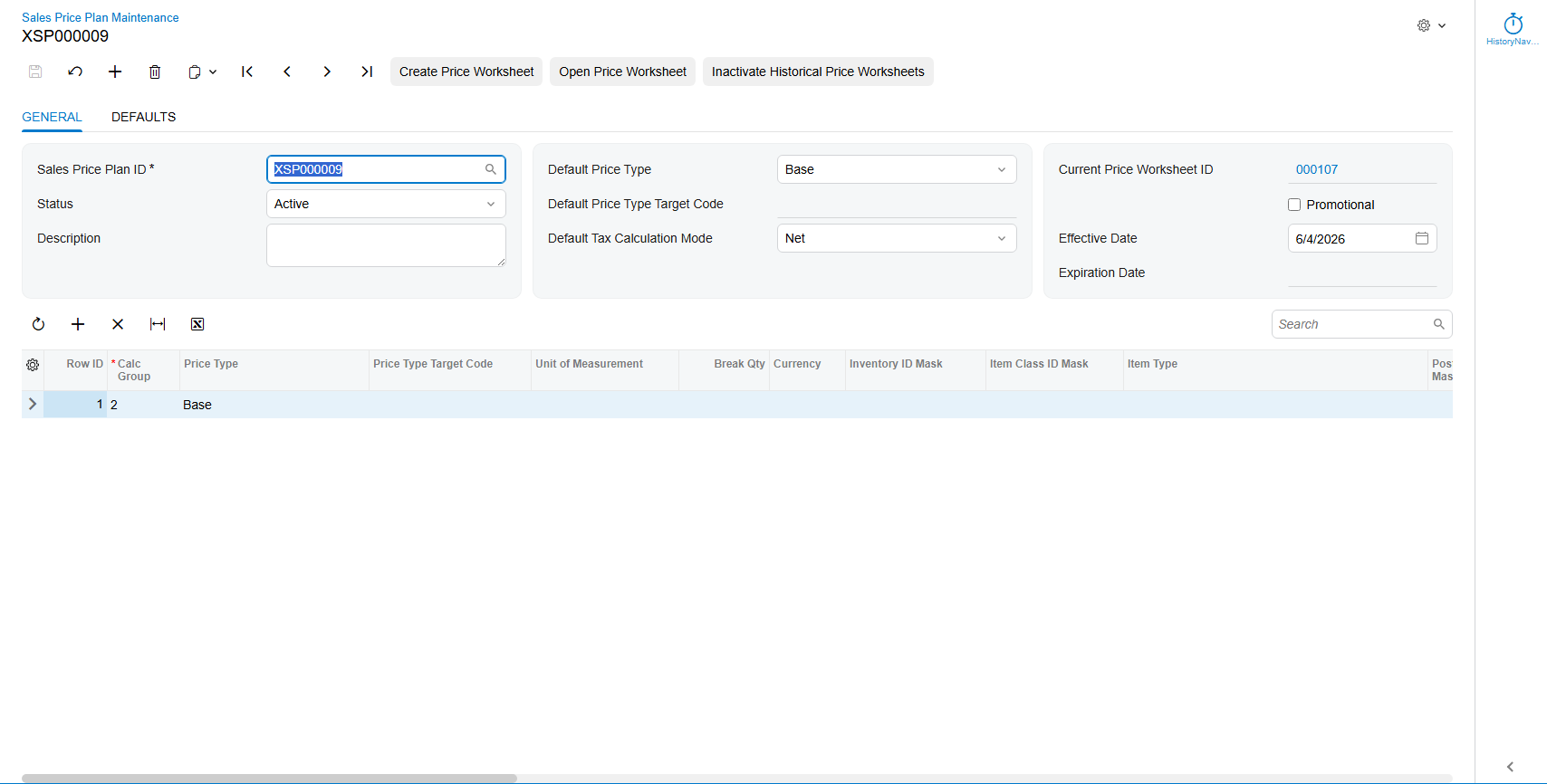
Task: Click the Save disk icon
Action: [35, 72]
